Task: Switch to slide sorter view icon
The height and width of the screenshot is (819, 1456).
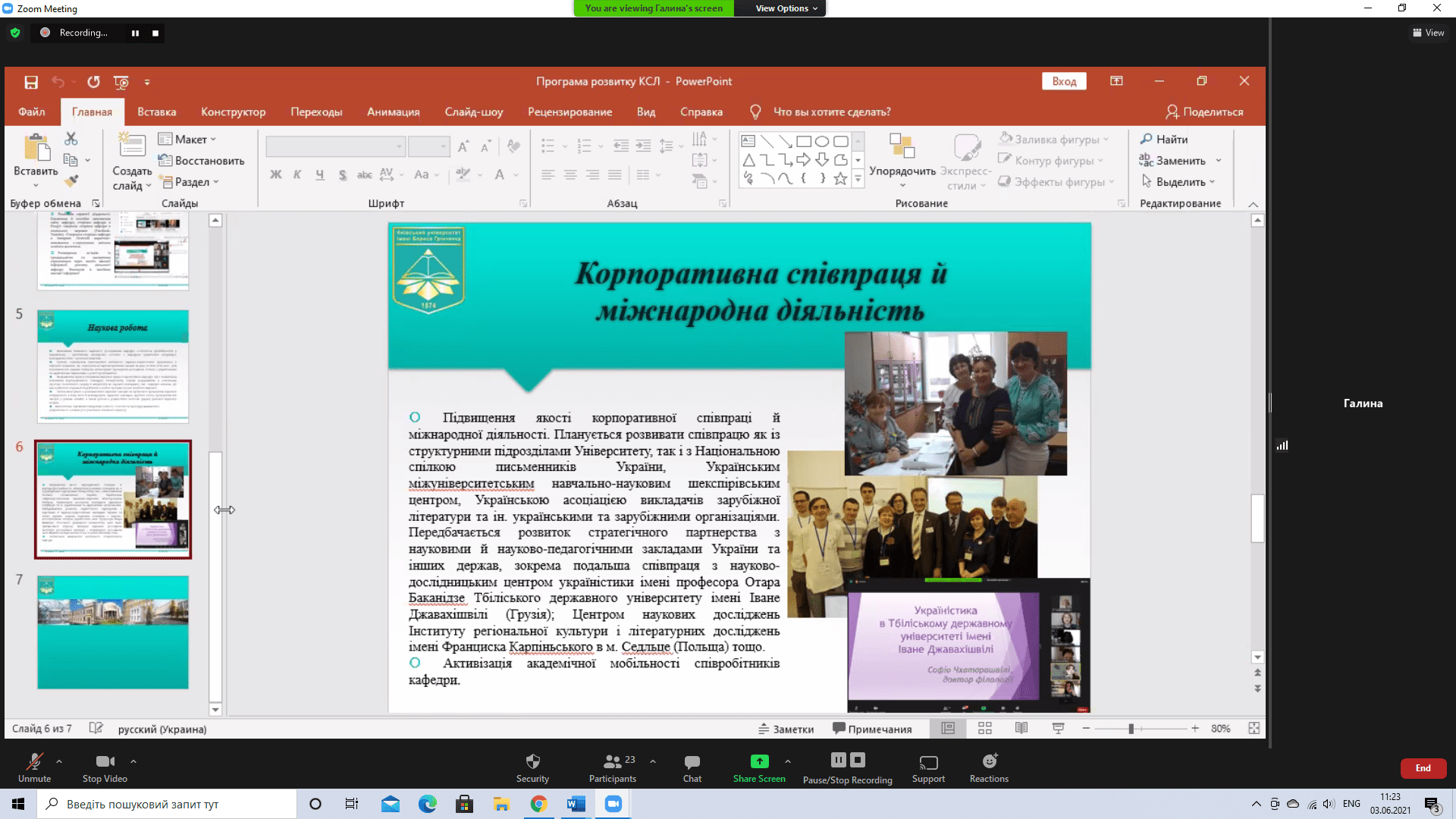Action: 985,728
